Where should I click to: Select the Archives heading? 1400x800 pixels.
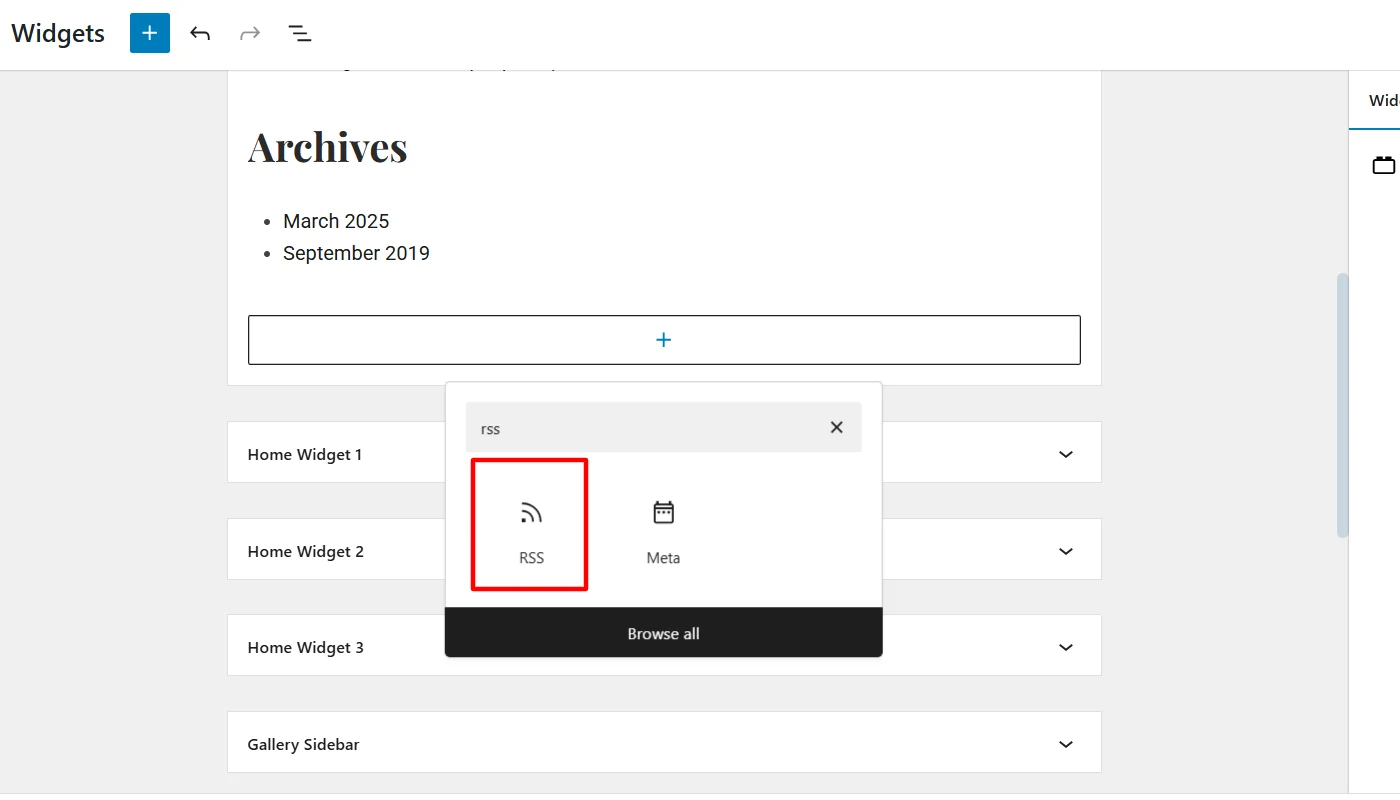(328, 148)
